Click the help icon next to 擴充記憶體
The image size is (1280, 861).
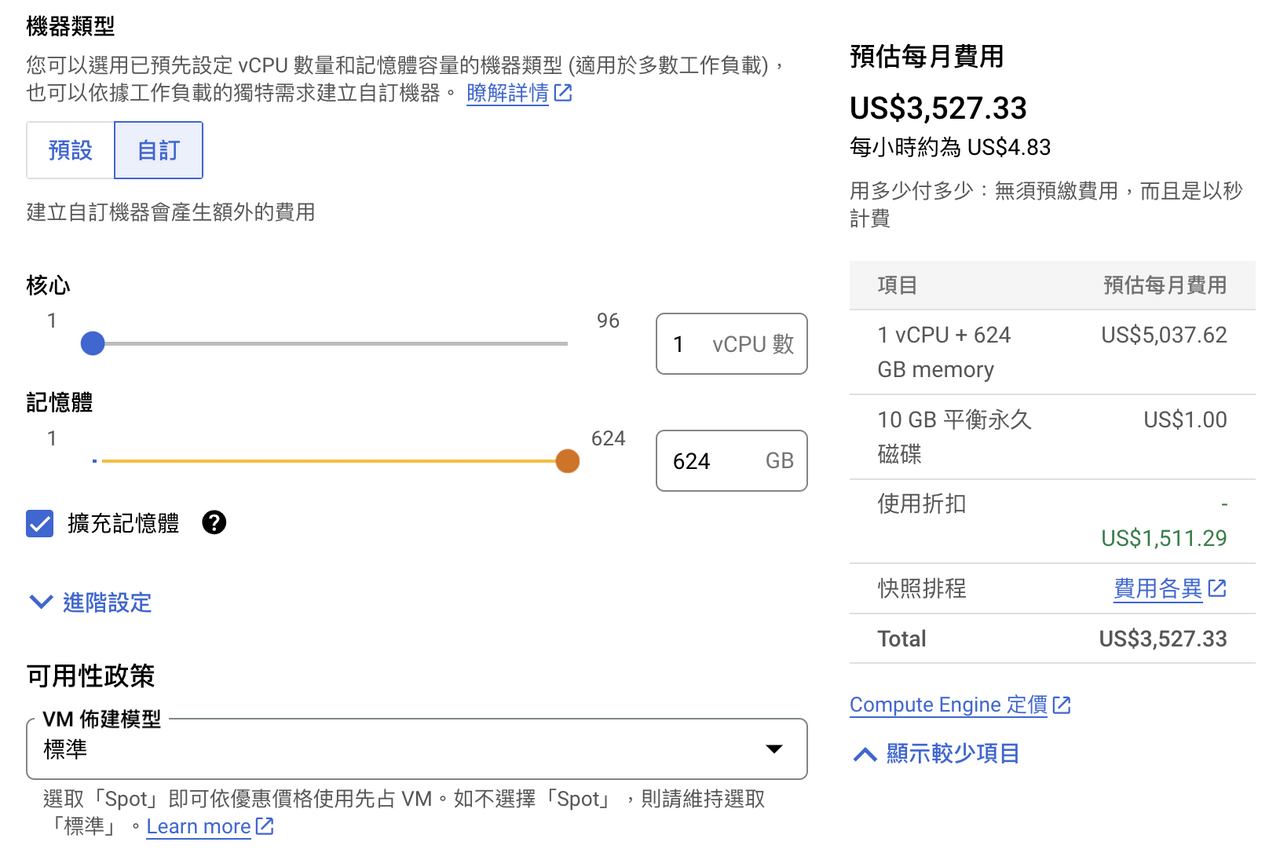[x=214, y=522]
